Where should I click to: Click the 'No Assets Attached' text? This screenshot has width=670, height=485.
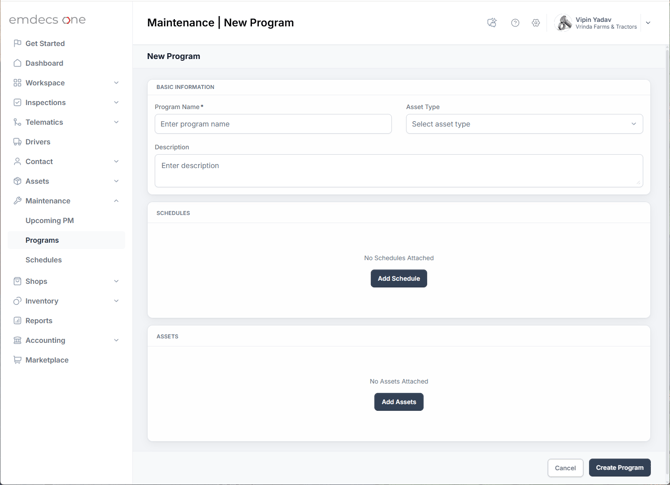click(399, 381)
